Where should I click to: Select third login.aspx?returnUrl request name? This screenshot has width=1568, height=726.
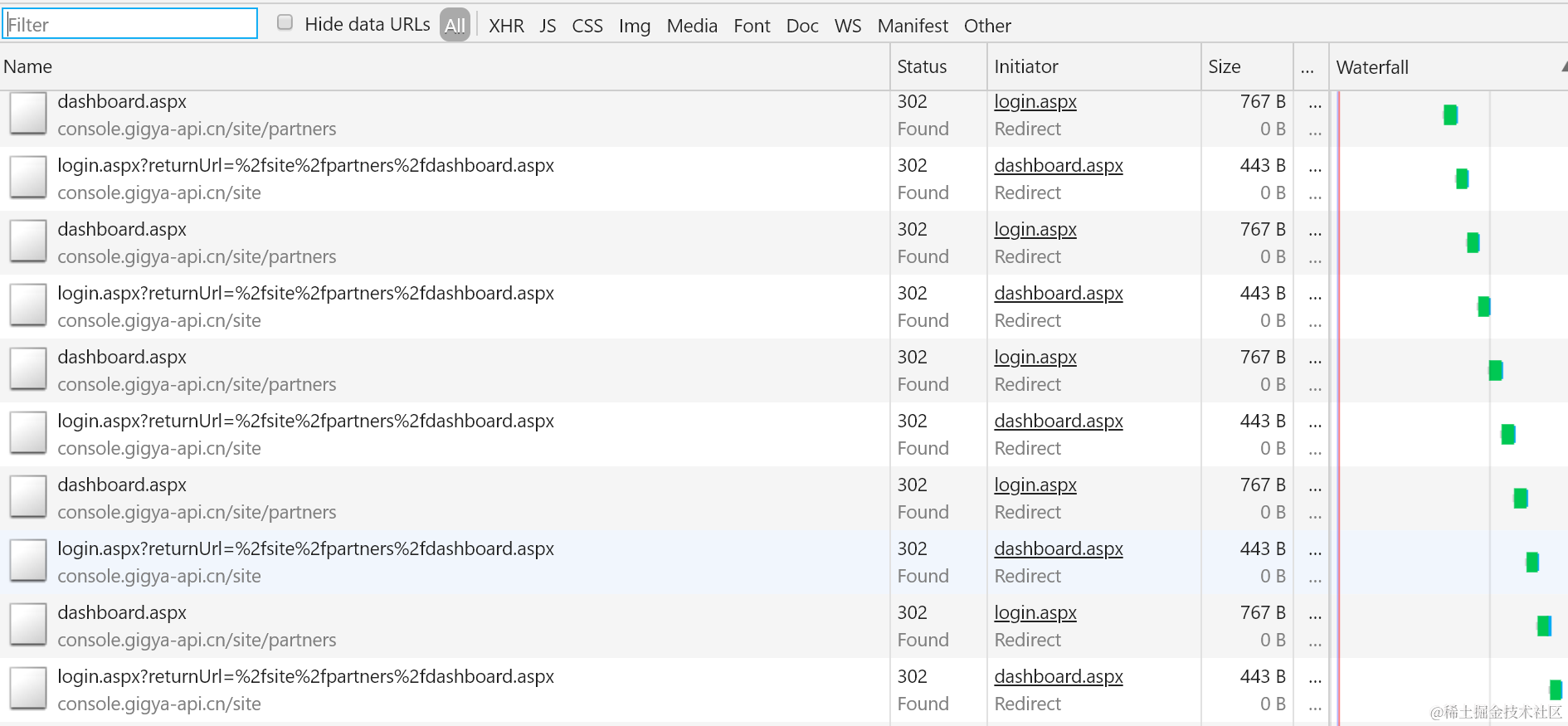click(305, 421)
